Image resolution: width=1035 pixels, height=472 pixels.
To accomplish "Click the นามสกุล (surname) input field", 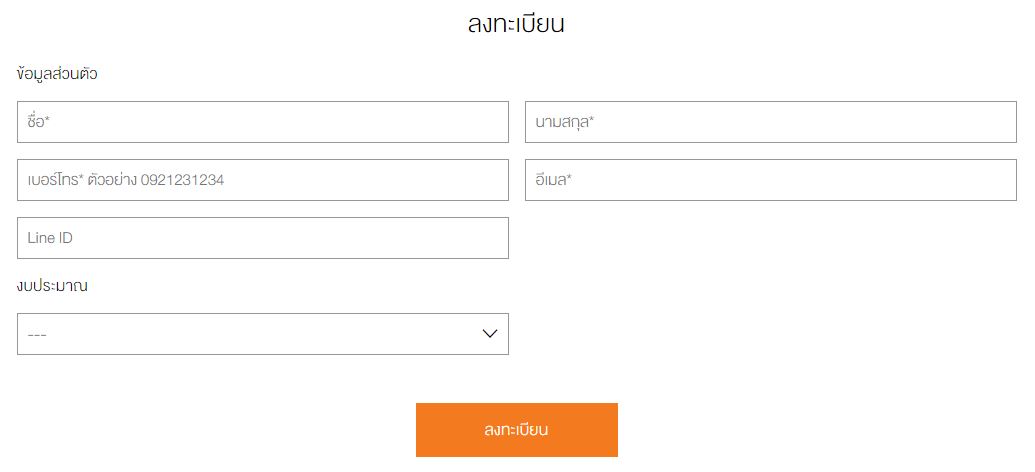I will point(770,122).
